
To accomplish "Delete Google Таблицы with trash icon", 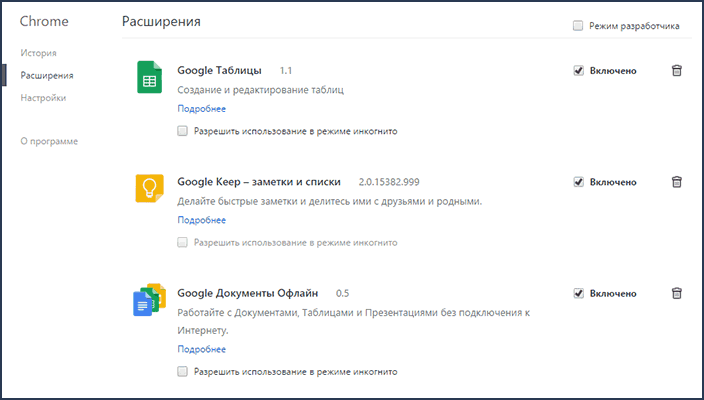I will 676,71.
